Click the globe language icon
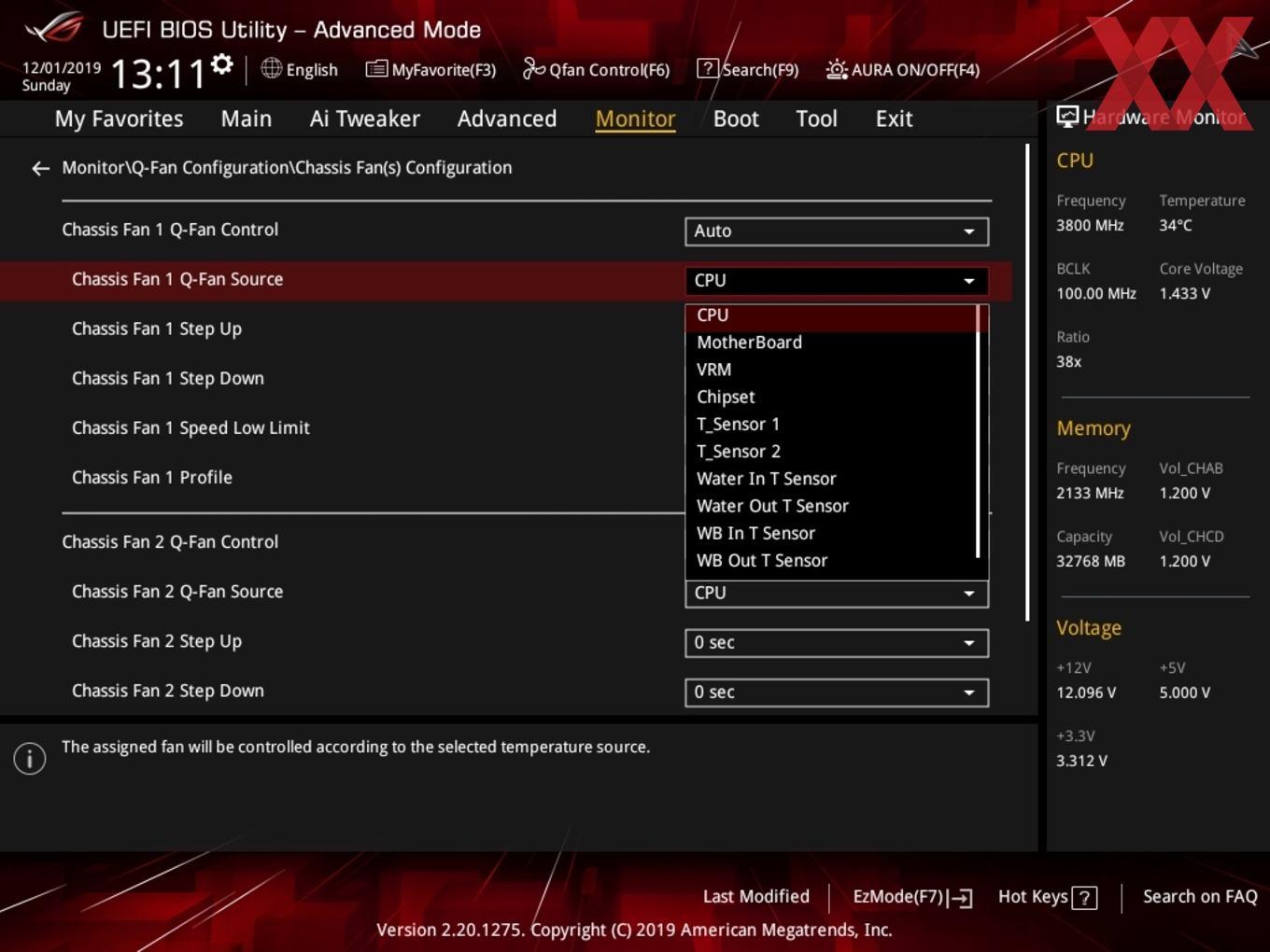Image resolution: width=1270 pixels, height=952 pixels. (x=271, y=68)
